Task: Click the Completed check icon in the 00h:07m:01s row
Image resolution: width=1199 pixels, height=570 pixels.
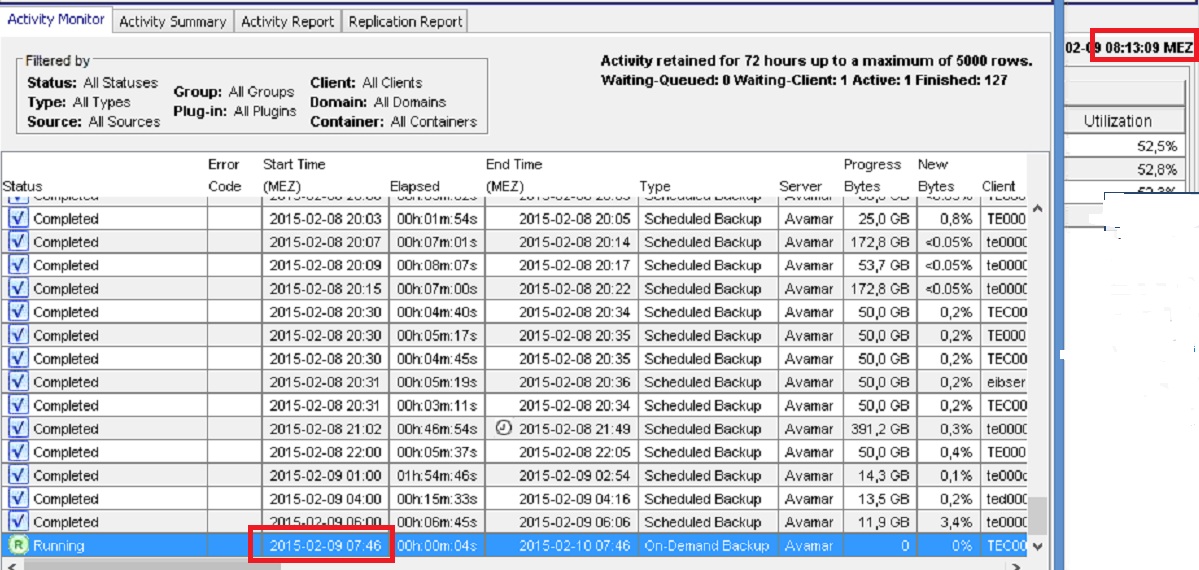Action: (18, 242)
